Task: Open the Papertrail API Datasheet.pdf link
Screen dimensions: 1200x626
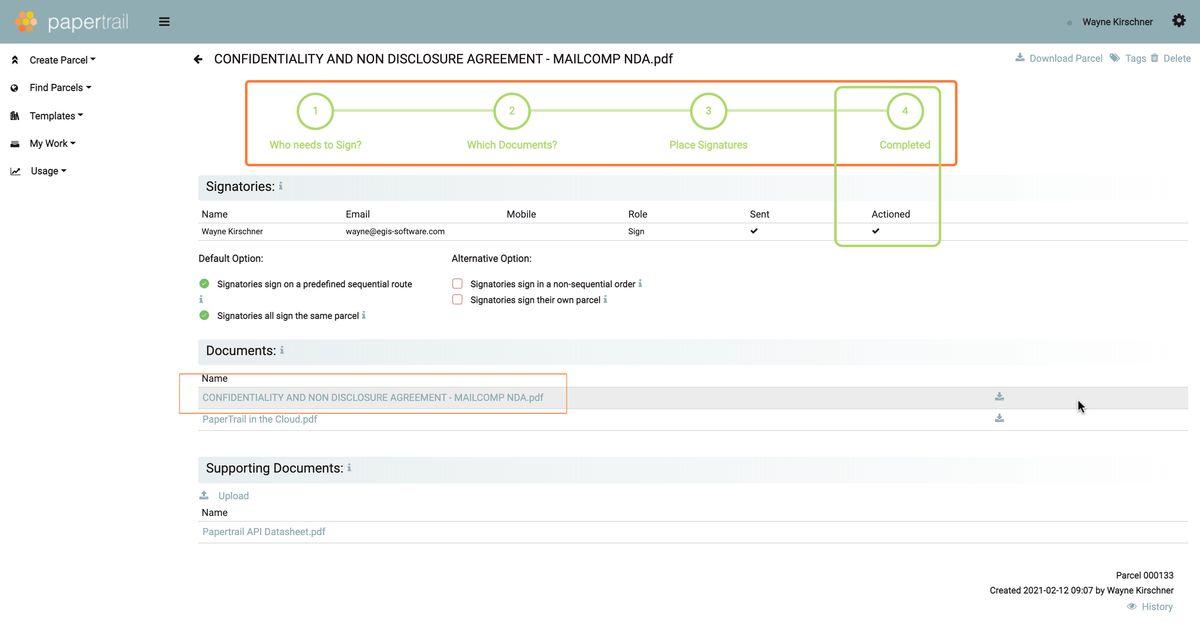Action: (x=264, y=532)
